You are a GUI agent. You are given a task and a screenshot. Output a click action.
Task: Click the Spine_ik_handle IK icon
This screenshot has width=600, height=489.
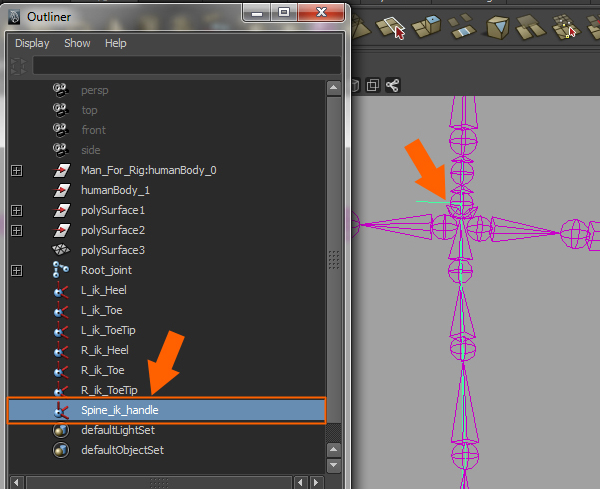click(x=61, y=411)
